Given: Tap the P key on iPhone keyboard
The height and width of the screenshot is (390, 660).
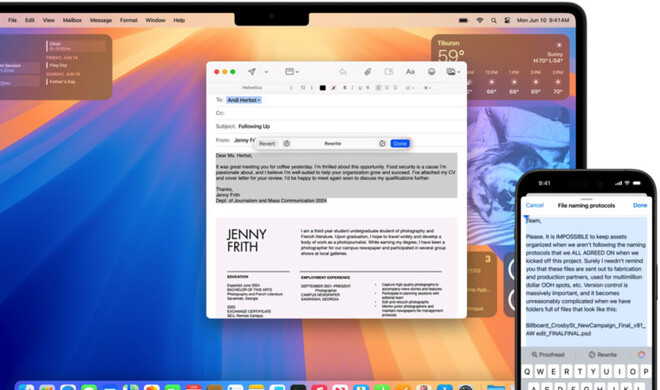Looking at the screenshot, I should click(646, 371).
